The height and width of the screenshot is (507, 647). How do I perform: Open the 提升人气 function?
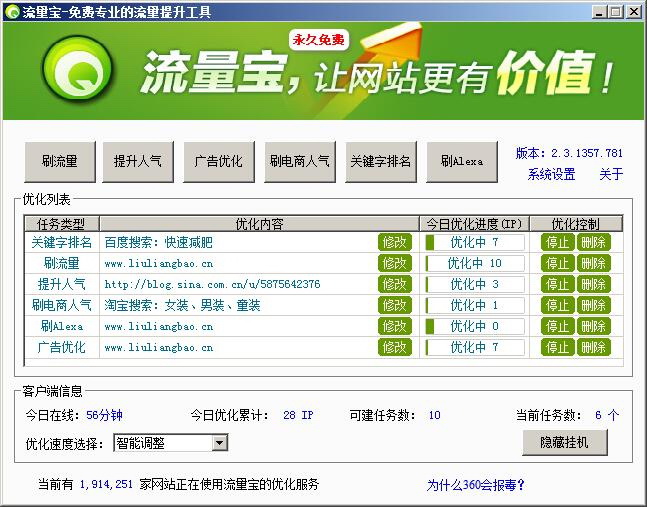click(x=138, y=161)
